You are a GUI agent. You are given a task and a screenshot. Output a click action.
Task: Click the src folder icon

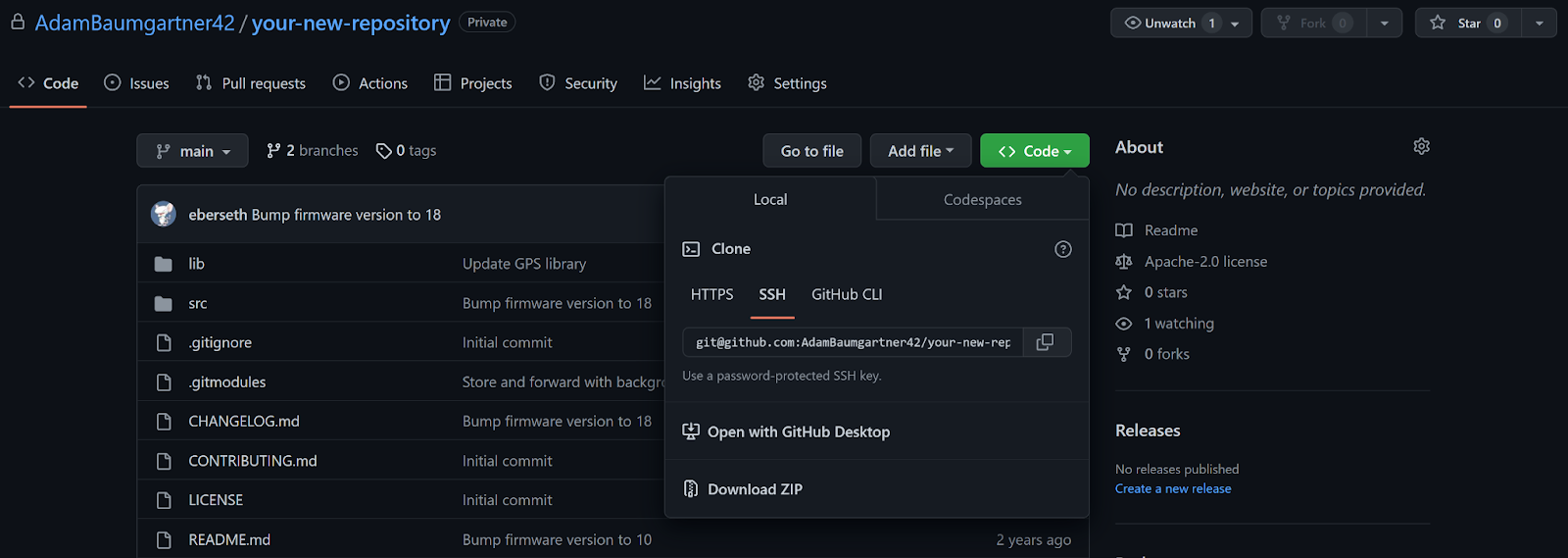164,303
